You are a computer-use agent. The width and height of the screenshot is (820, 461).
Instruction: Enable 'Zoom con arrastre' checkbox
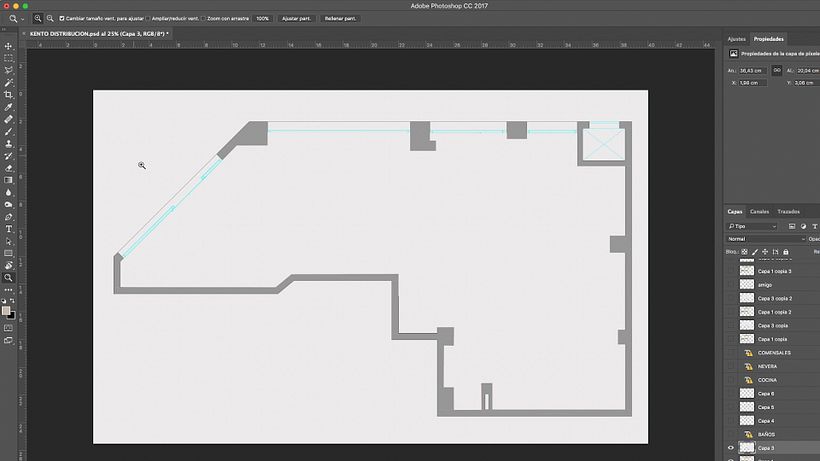[203, 18]
